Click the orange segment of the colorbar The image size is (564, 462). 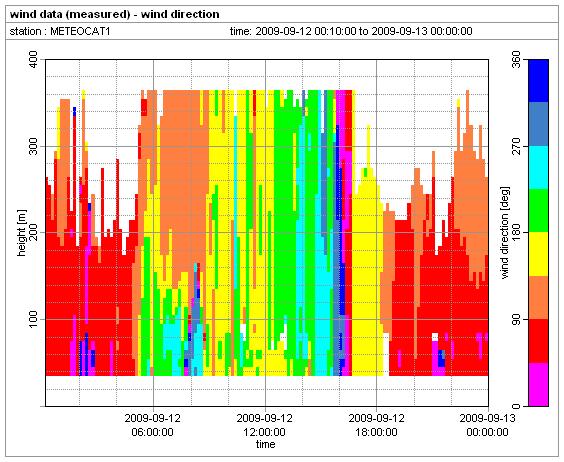tap(538, 298)
